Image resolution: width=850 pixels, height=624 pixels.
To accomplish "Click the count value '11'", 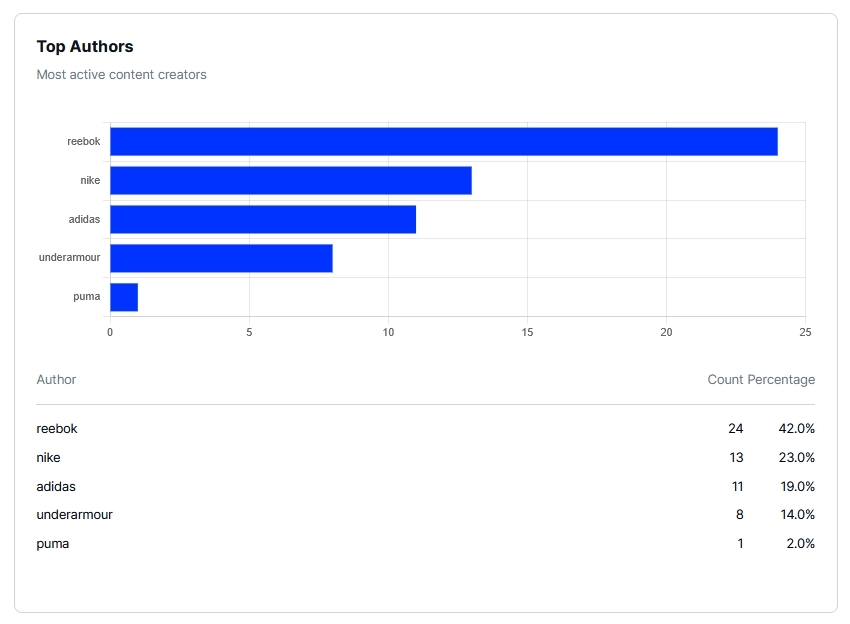I will [x=737, y=487].
